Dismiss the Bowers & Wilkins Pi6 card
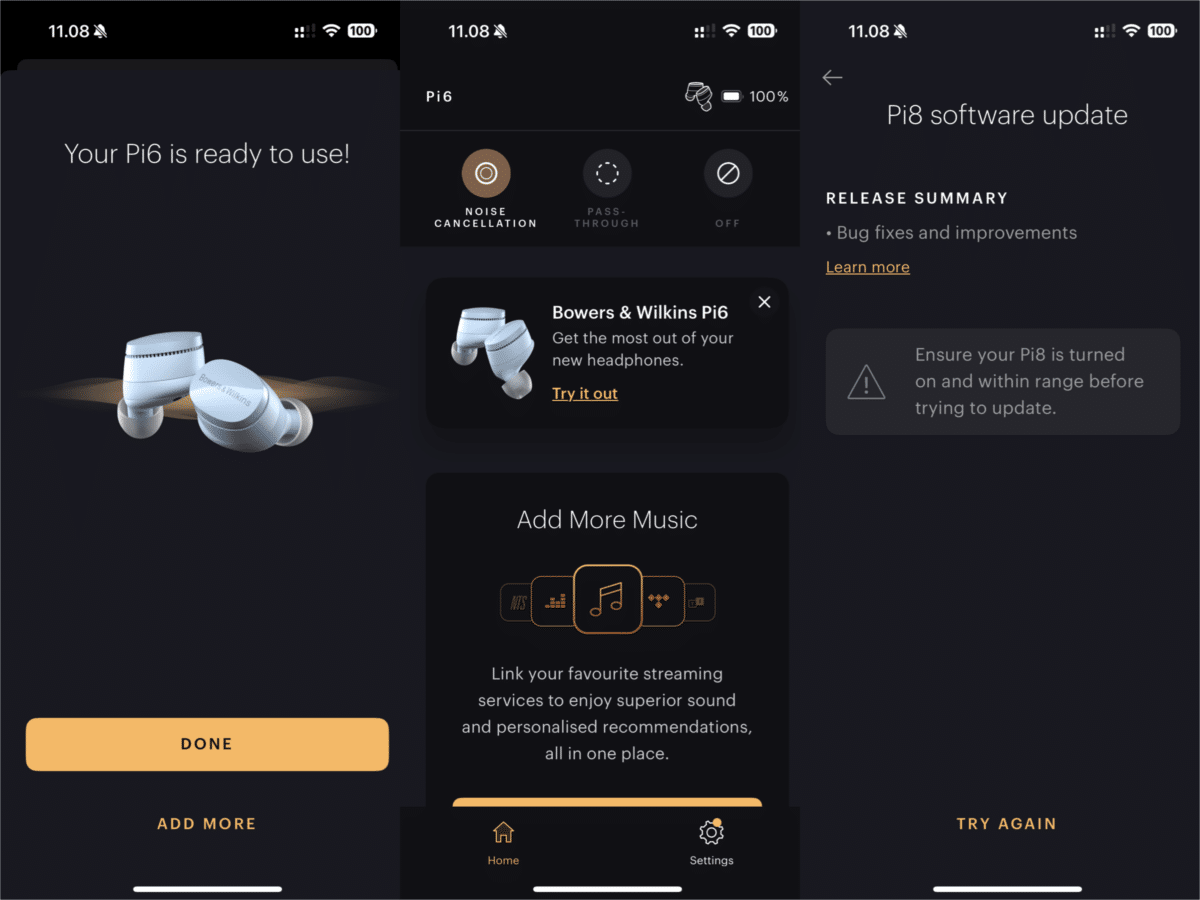 coord(765,302)
